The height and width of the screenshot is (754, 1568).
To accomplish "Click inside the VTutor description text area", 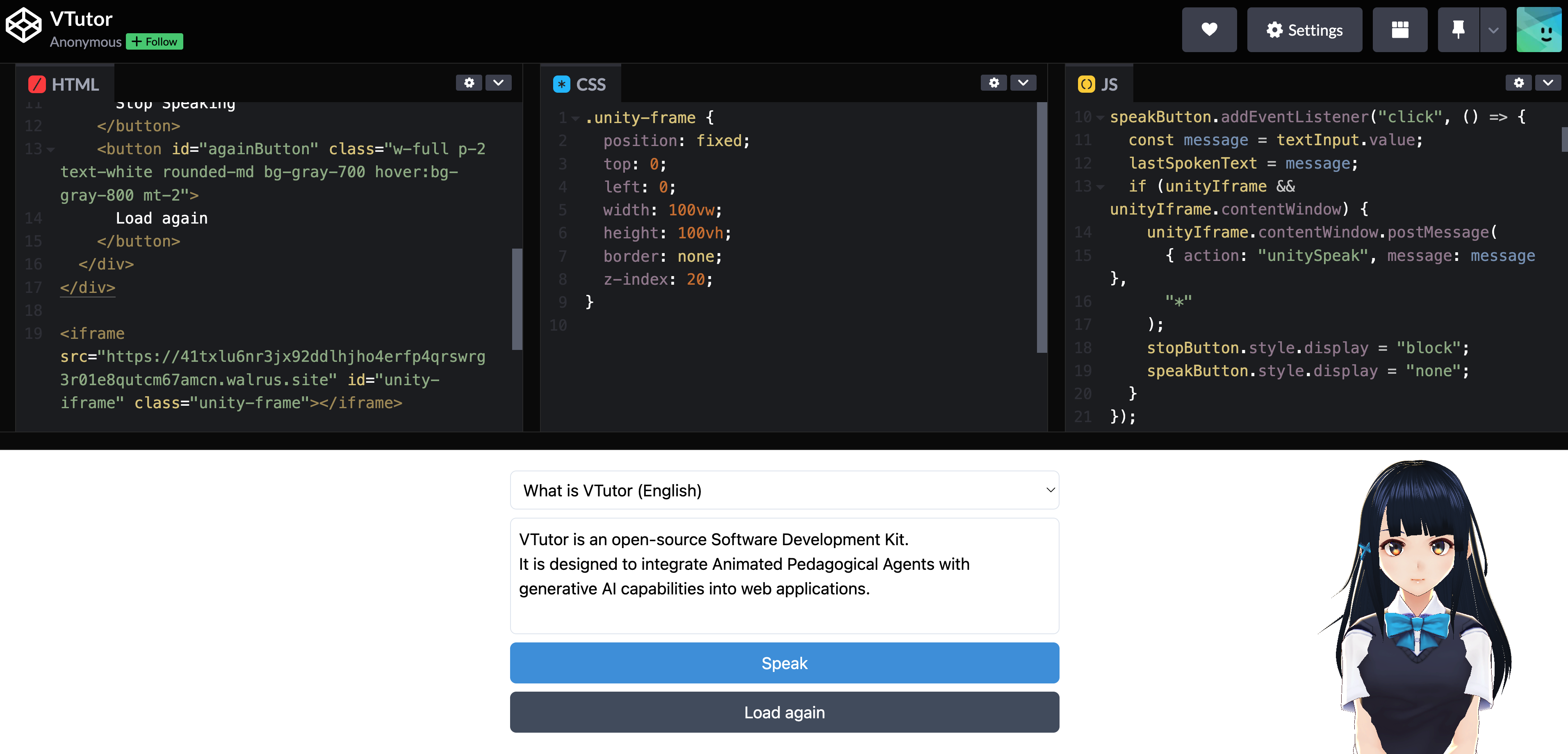I will pyautogui.click(x=784, y=576).
